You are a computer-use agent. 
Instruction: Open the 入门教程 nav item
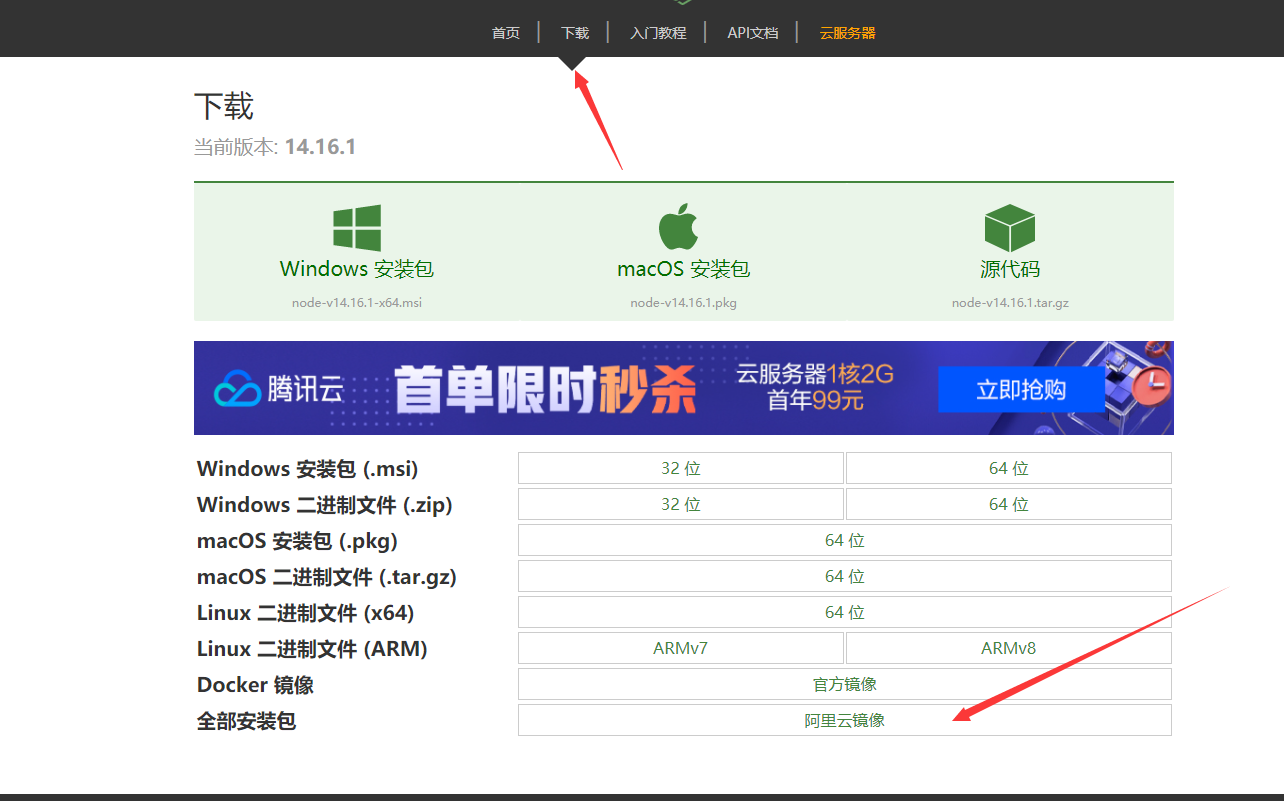pyautogui.click(x=658, y=33)
